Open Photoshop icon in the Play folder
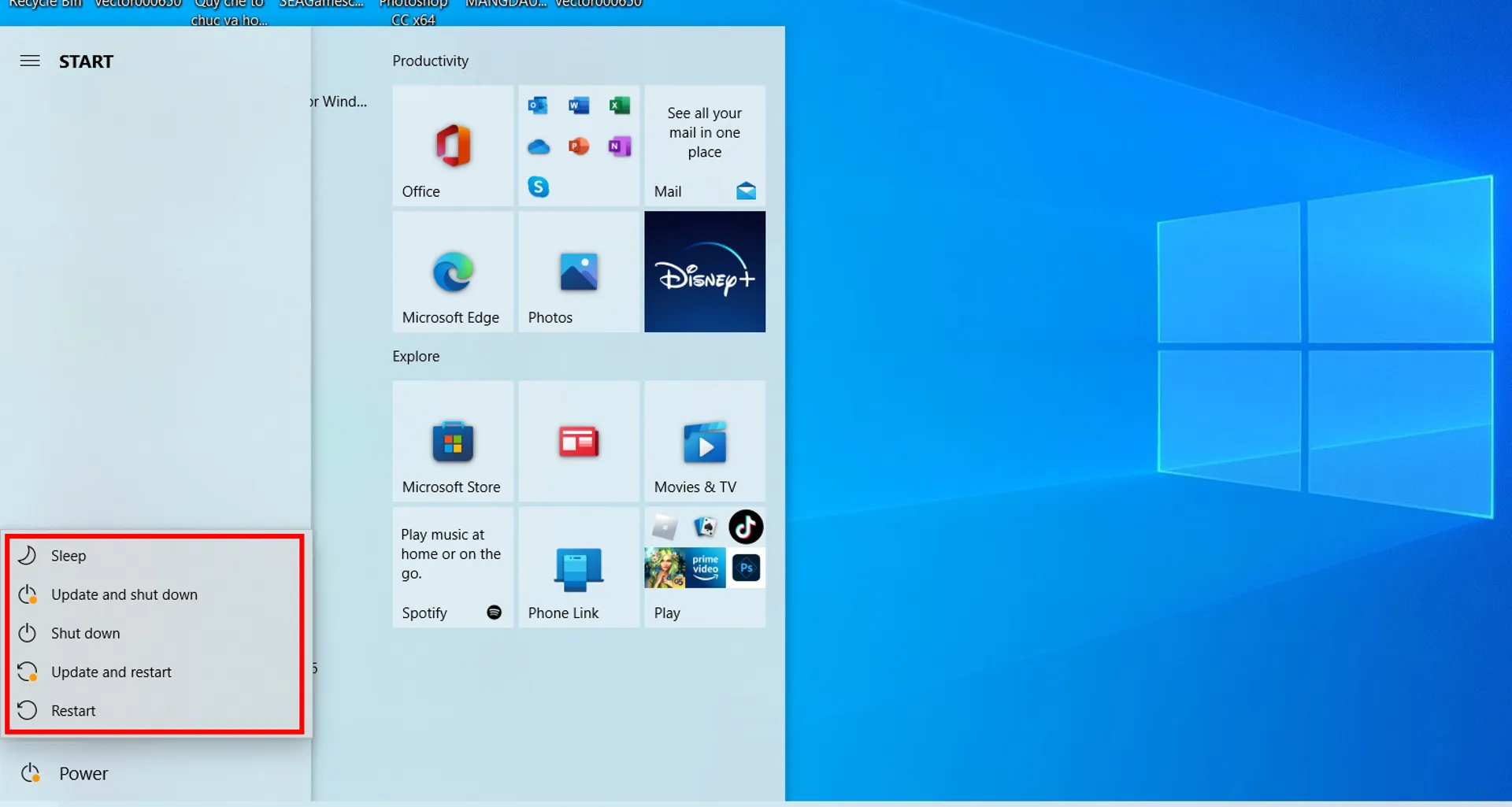Screen dimensions: 1512x807 pos(746,568)
